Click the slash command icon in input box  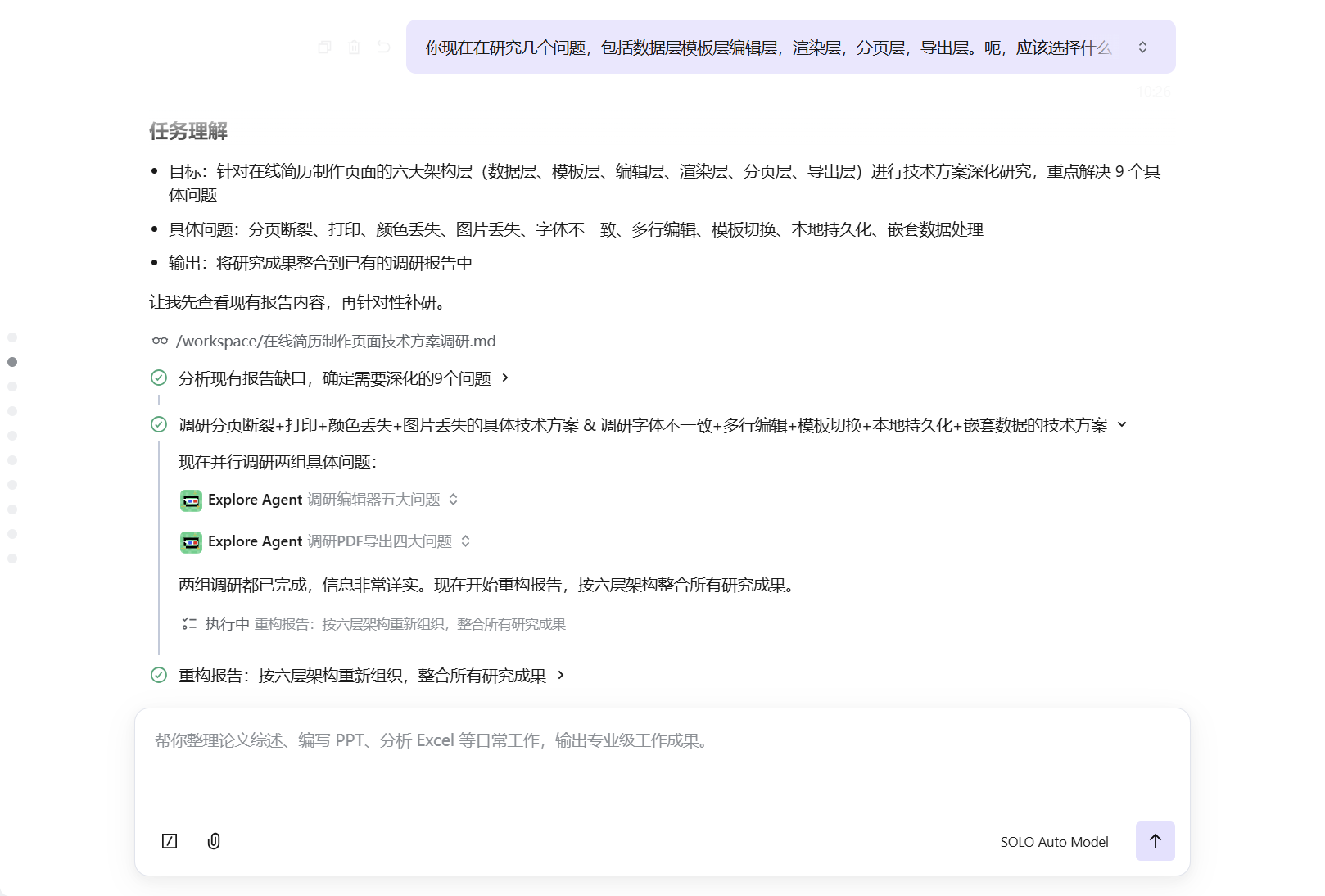tap(170, 841)
